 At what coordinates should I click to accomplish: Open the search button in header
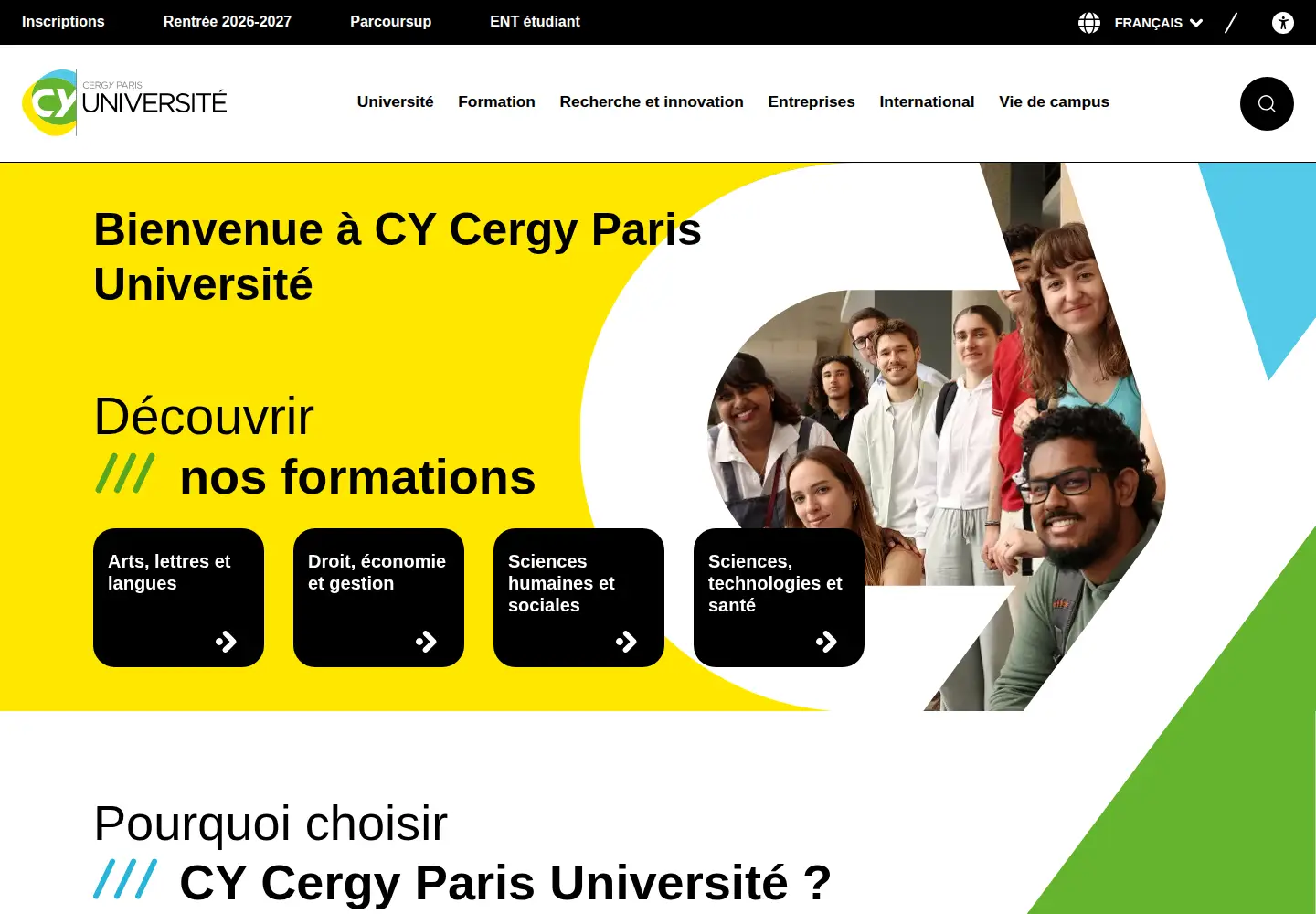click(x=1267, y=103)
